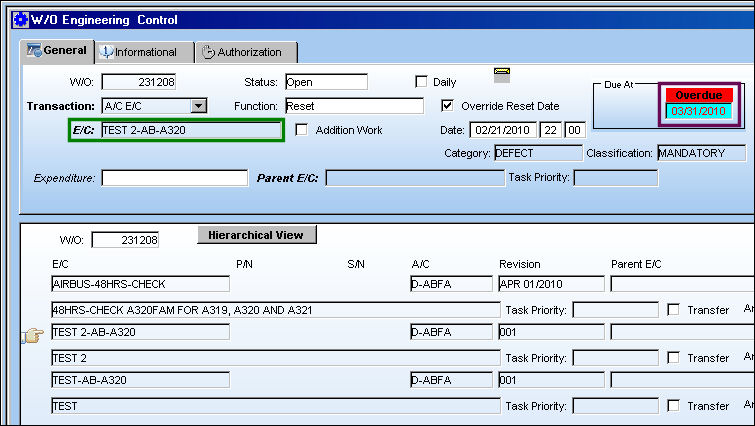The image size is (755, 426).
Task: Click revision 001 in TEST-AB-A320 row
Action: (551, 380)
